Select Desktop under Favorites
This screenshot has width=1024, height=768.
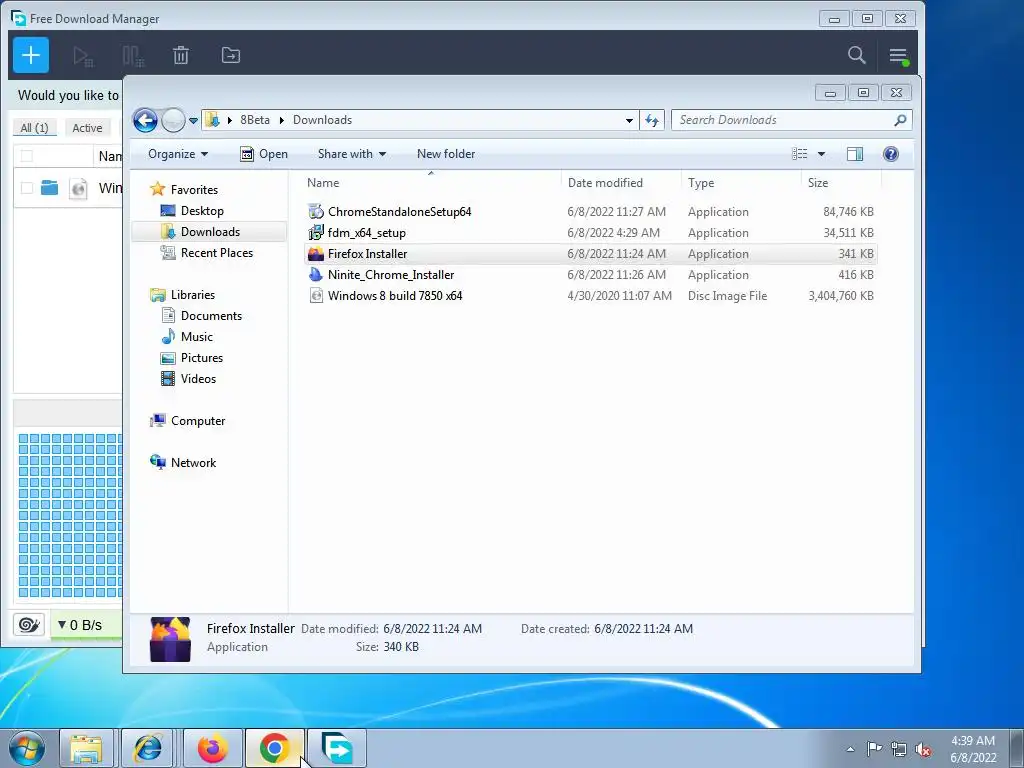202,211
